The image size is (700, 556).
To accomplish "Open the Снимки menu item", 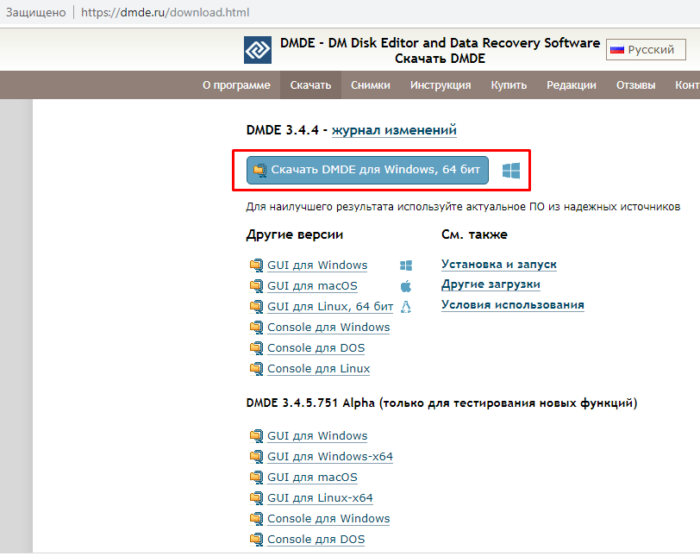I will coord(370,85).
